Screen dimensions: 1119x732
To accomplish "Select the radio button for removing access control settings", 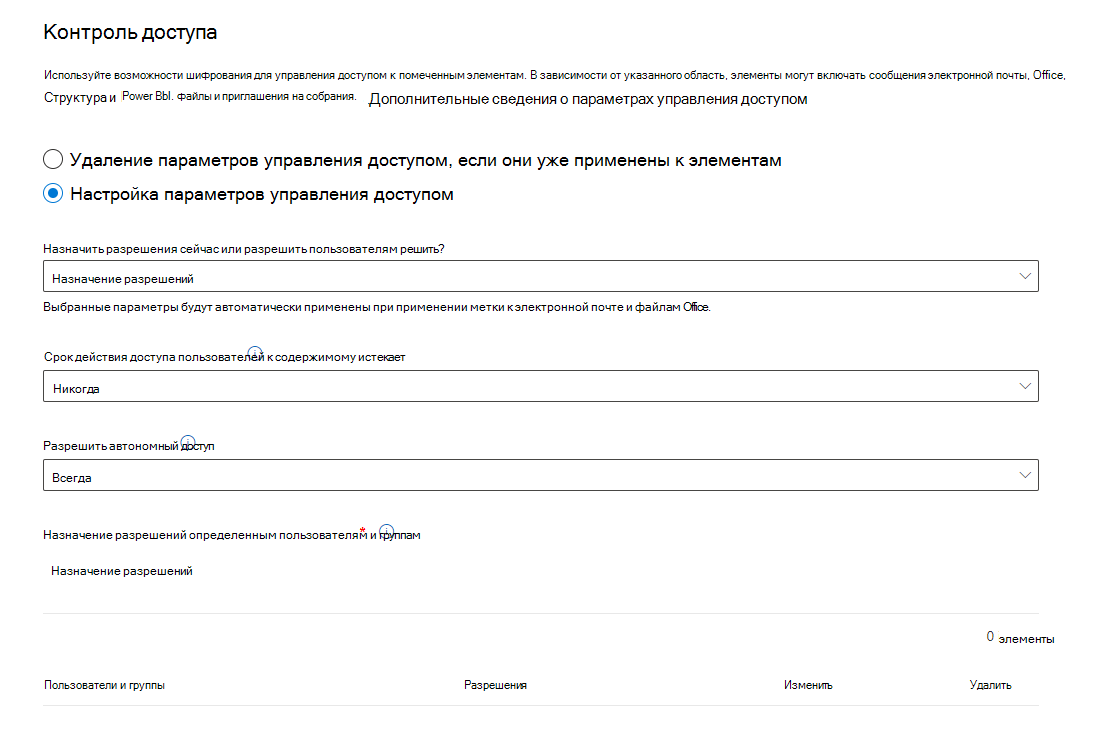I will pos(53,159).
